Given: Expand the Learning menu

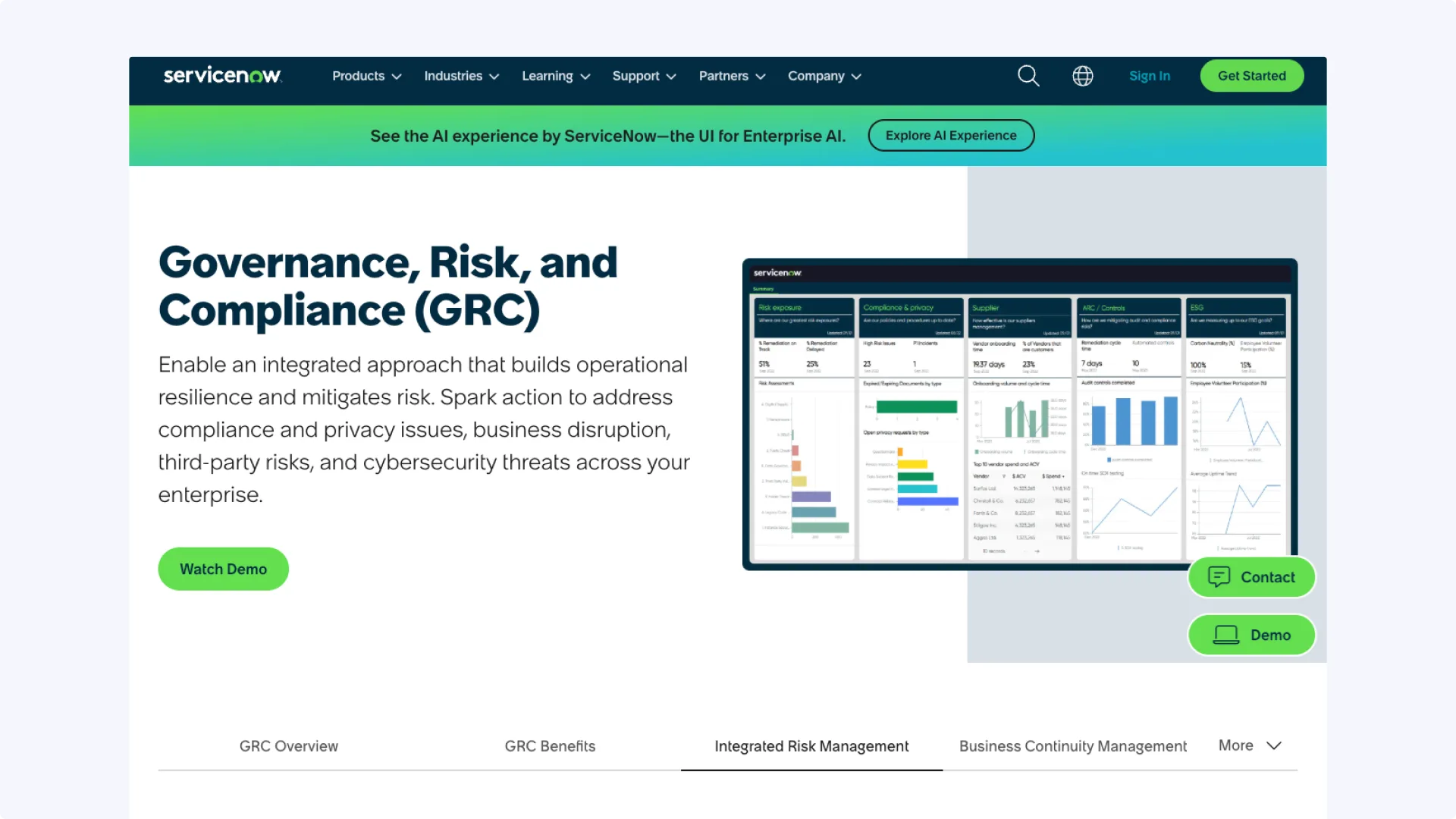Looking at the screenshot, I should (x=555, y=76).
